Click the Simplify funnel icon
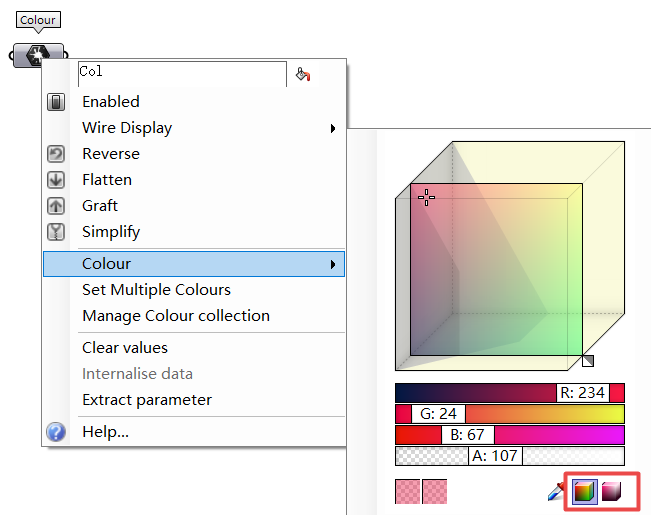Viewport: 651px width, 515px height. point(56,232)
